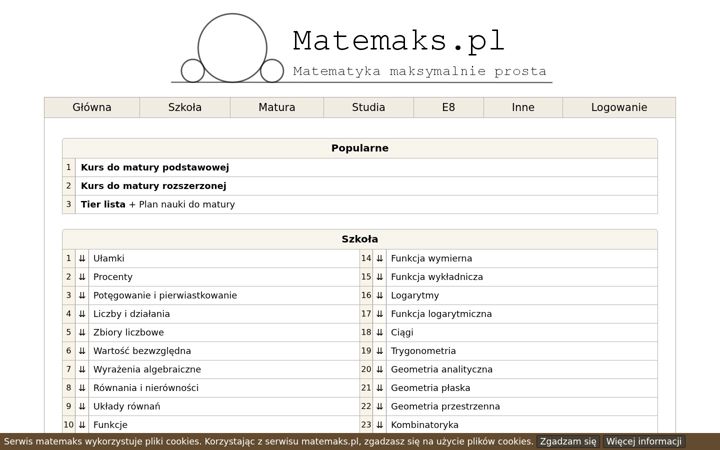720x450 pixels.
Task: Expand the Funkcja wymierna arrow
Action: coord(379,259)
